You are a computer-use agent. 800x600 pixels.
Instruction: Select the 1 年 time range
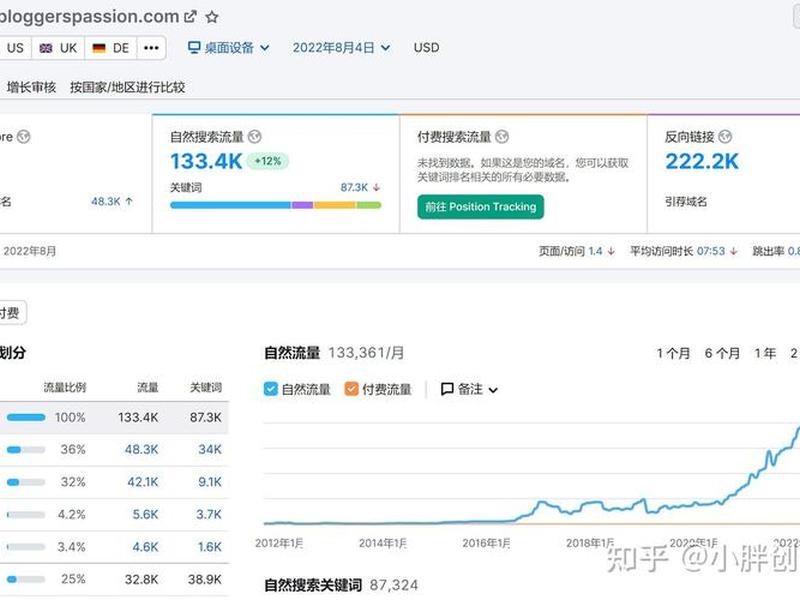coord(765,353)
